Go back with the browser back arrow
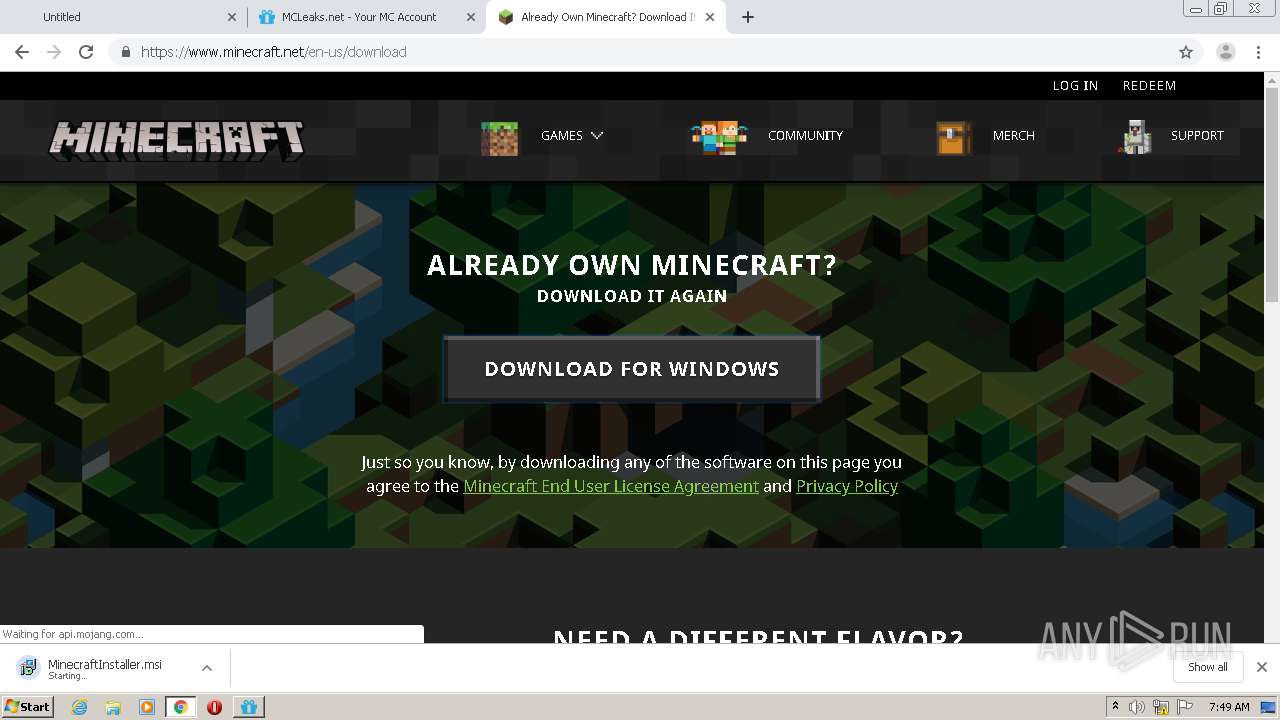The width and height of the screenshot is (1280, 720). pyautogui.click(x=22, y=52)
